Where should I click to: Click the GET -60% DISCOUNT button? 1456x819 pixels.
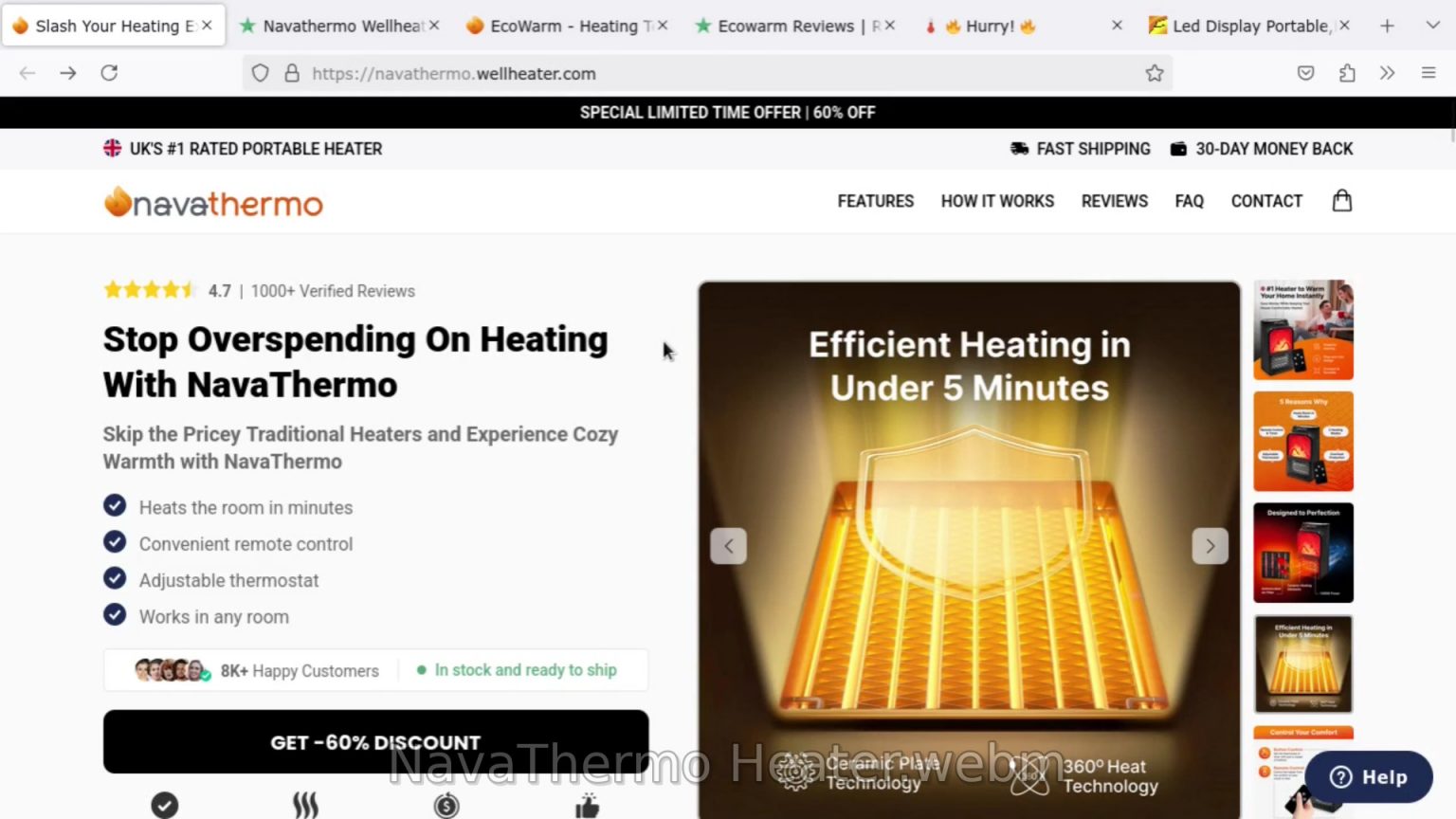375,742
